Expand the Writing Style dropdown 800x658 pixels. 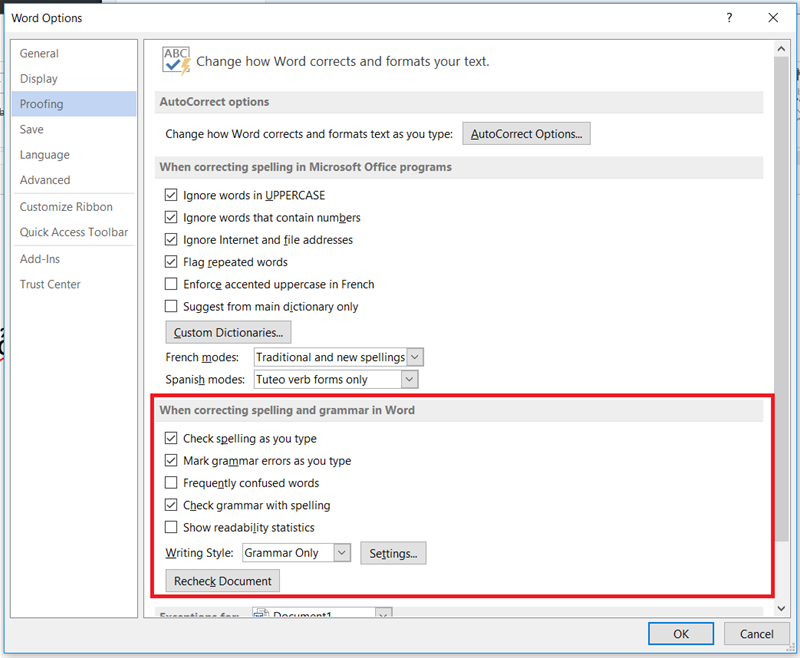pos(341,553)
